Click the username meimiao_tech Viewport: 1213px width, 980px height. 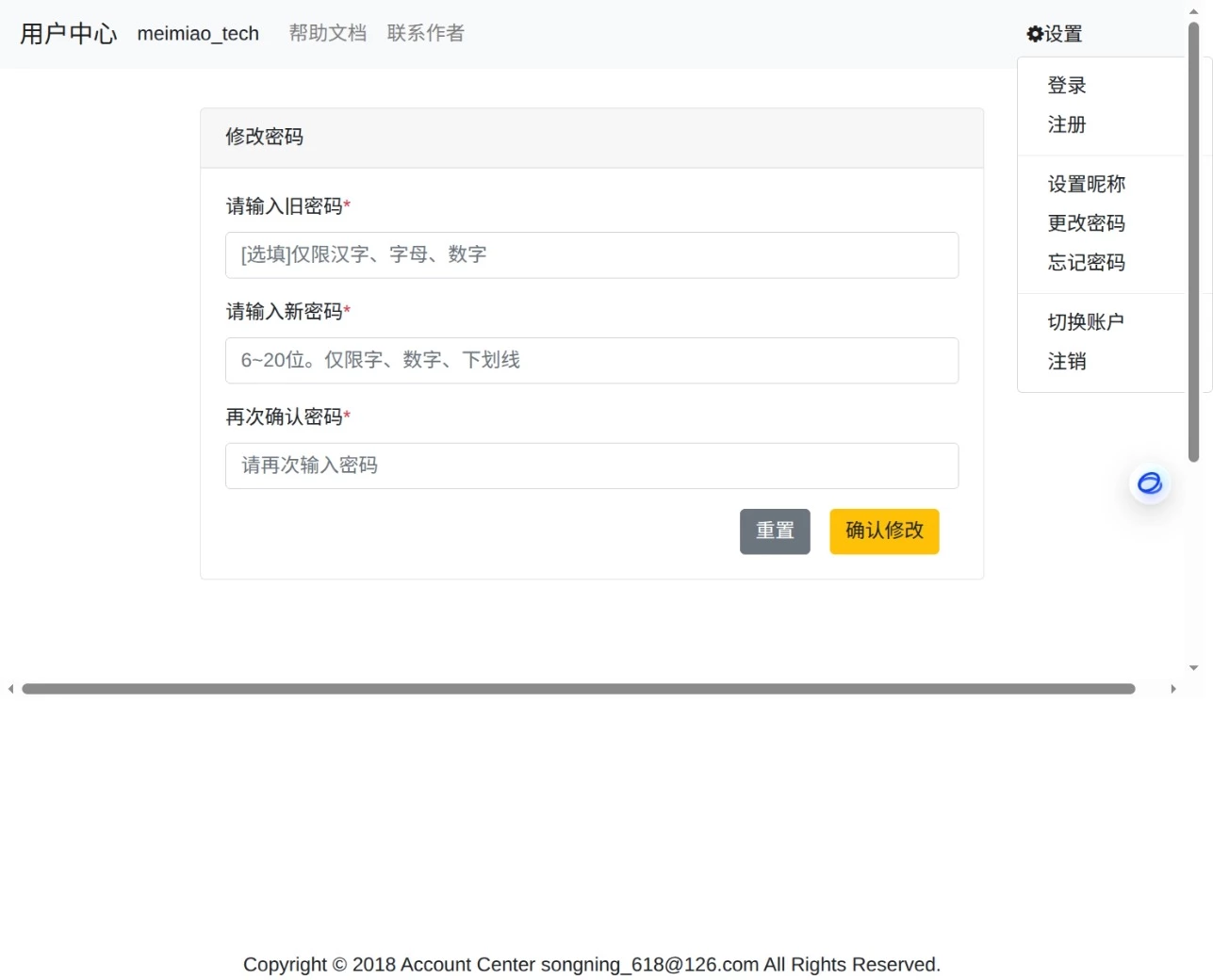pos(197,34)
